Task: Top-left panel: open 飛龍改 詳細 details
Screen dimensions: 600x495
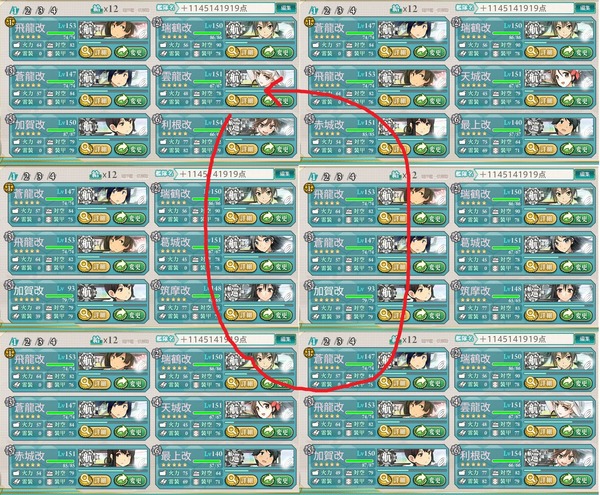Action: 95,52
